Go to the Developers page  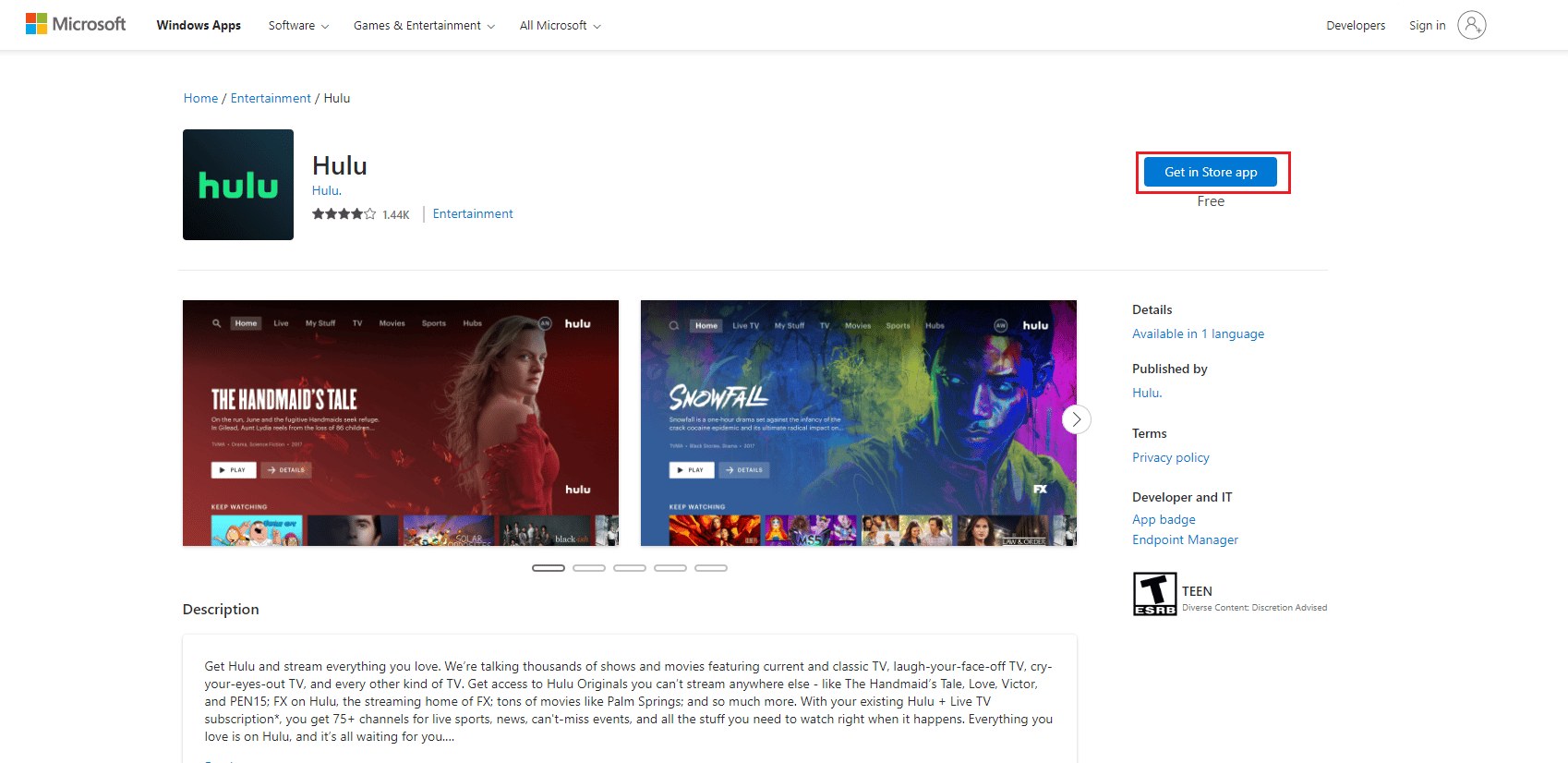click(1355, 26)
